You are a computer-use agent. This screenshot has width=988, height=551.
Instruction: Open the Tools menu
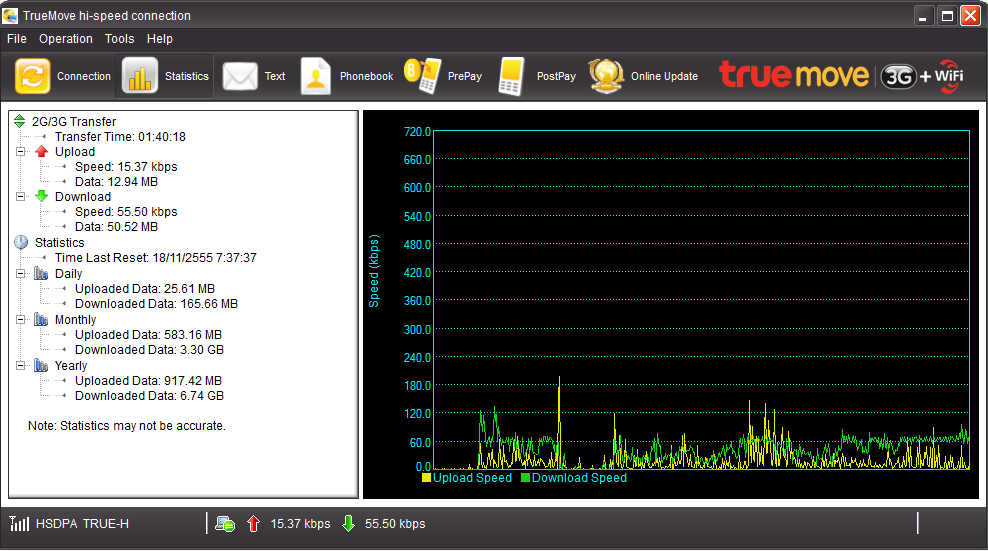click(120, 38)
